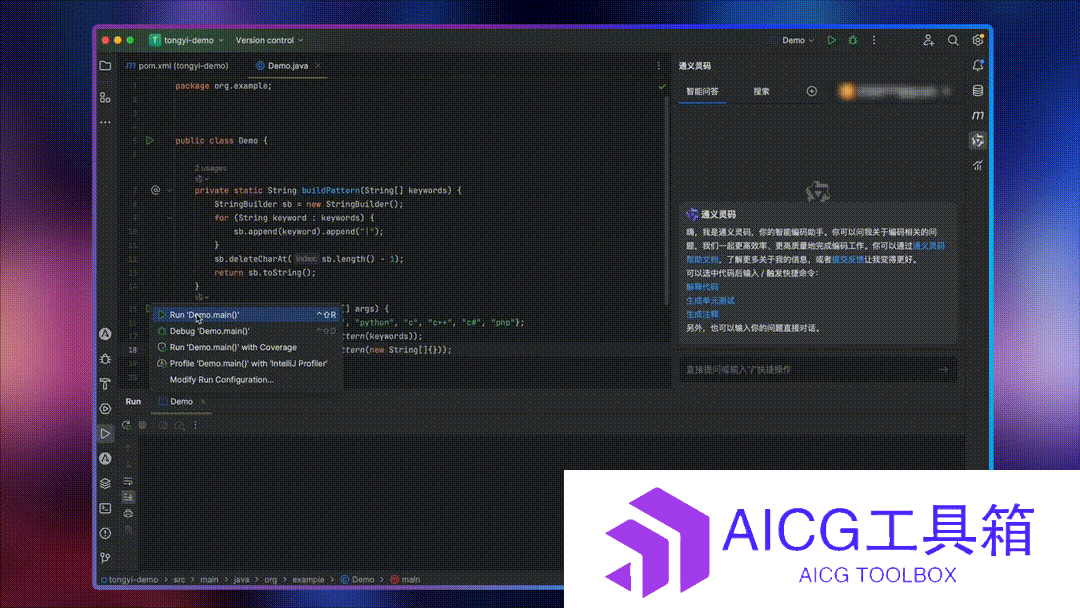This screenshot has width=1080, height=608.
Task: Open the Debug tool window in the left sidebar
Action: click(105, 359)
